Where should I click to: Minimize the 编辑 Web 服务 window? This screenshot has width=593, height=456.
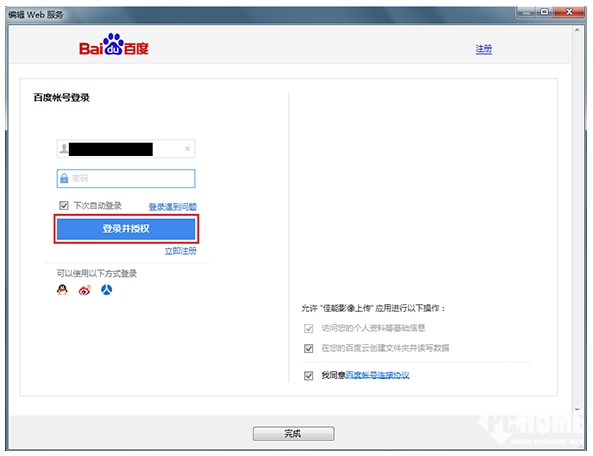[526, 12]
